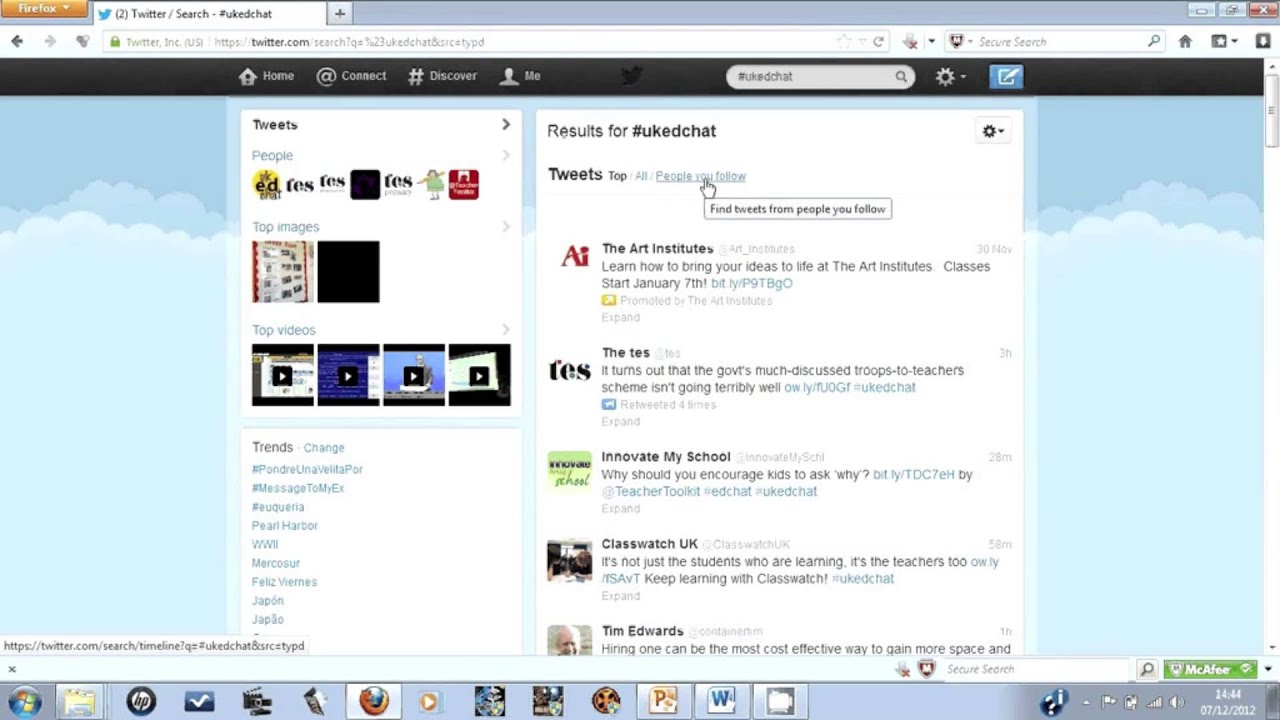Click the magnifier in Secure Search bar
This screenshot has height=720, width=1280.
pos(1153,42)
